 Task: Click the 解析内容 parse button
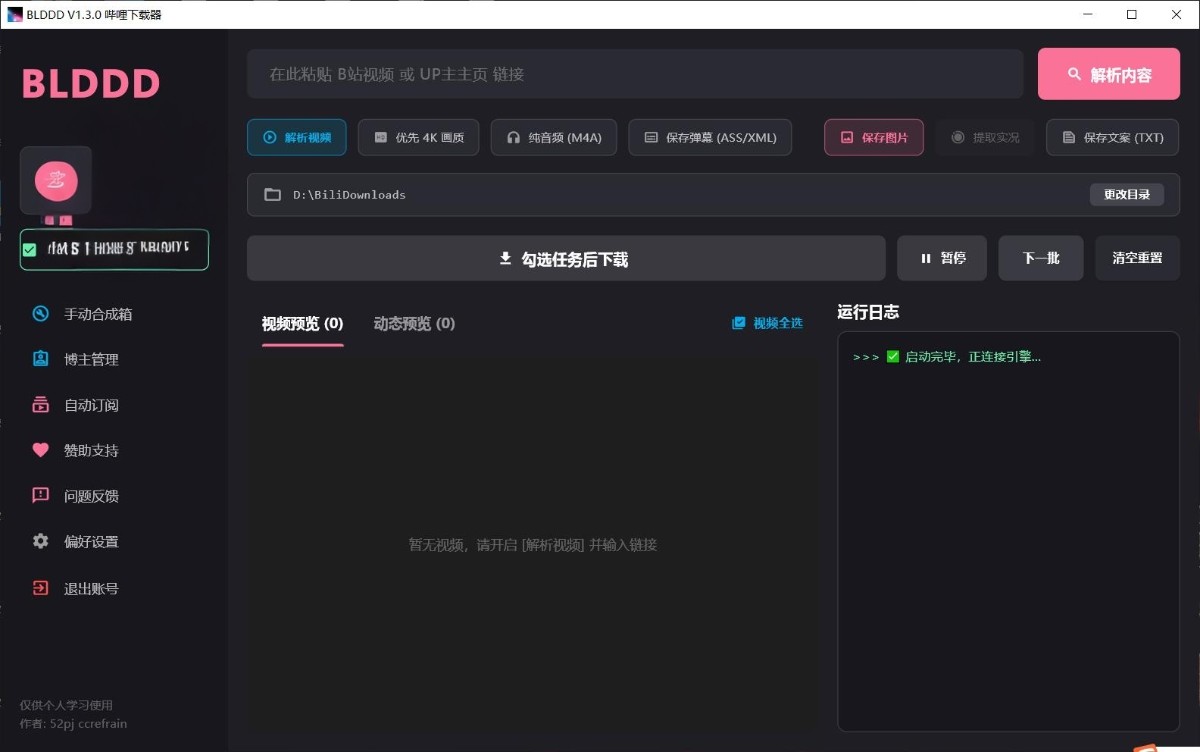1109,74
